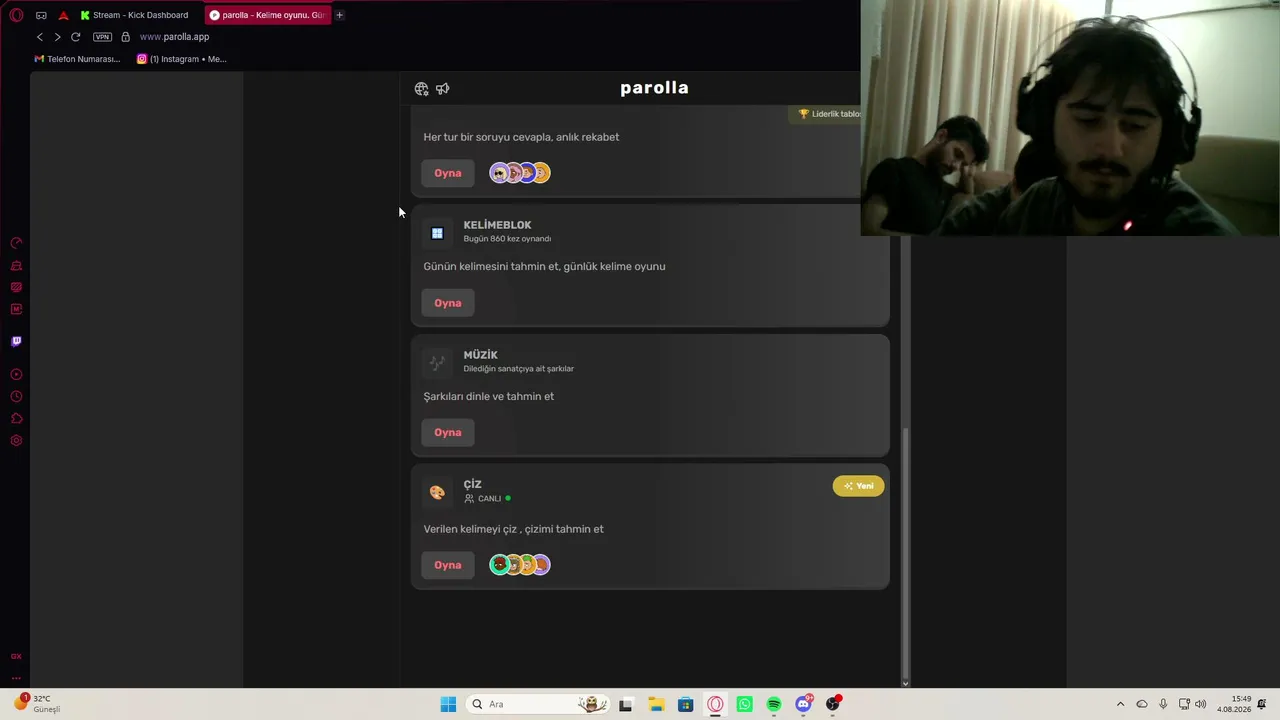
Task: Open the OneDrive cloud tray icon
Action: (1142, 704)
